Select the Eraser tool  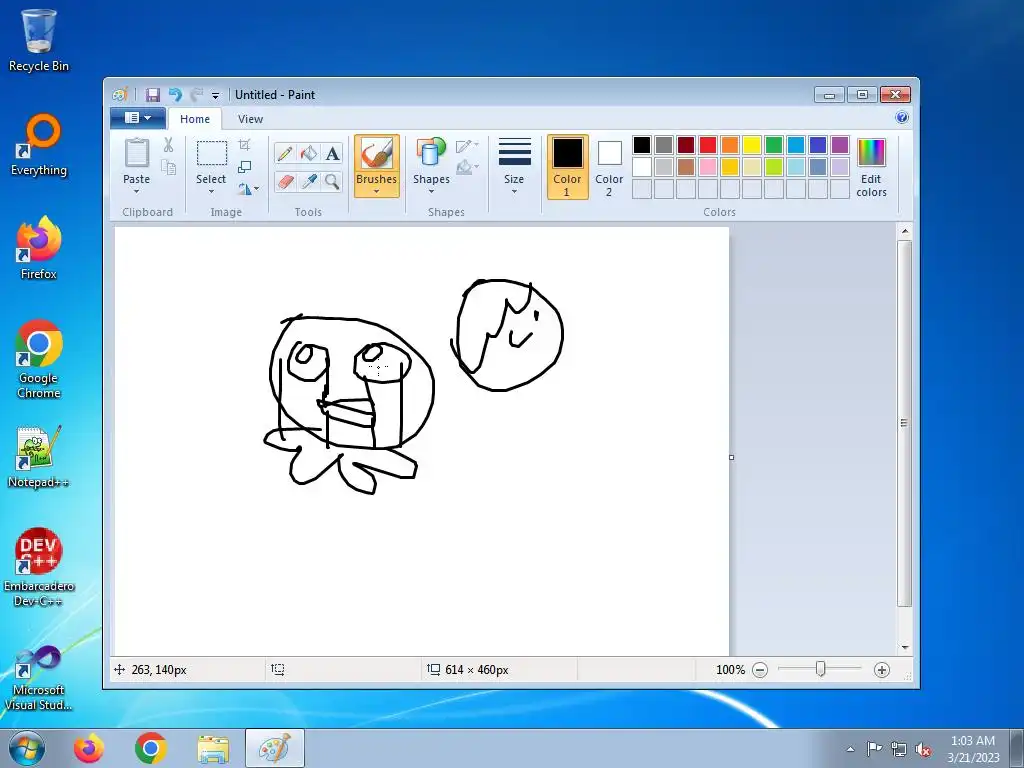click(285, 181)
